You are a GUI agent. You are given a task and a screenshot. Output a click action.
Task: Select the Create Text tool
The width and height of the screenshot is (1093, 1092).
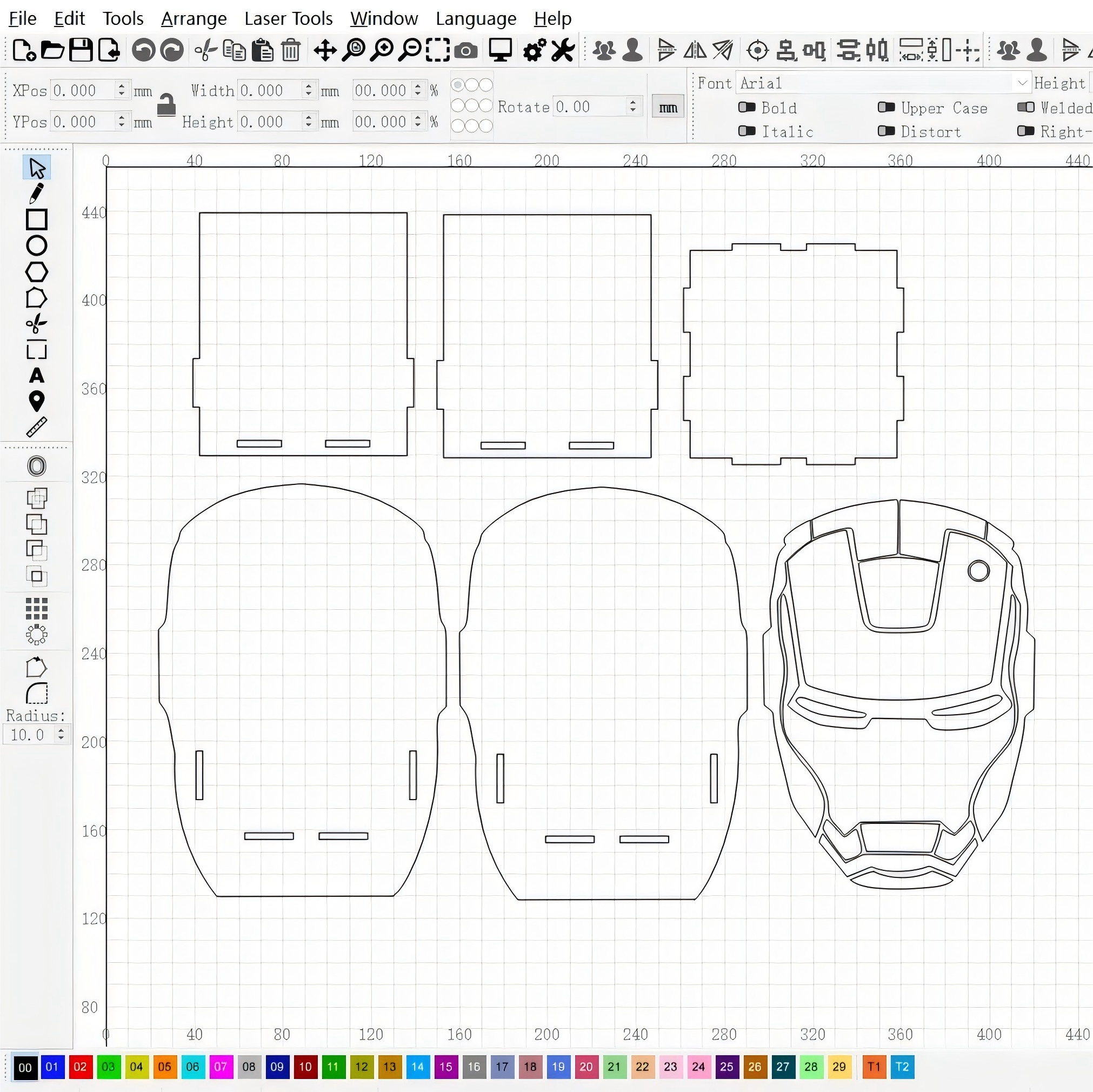click(37, 376)
